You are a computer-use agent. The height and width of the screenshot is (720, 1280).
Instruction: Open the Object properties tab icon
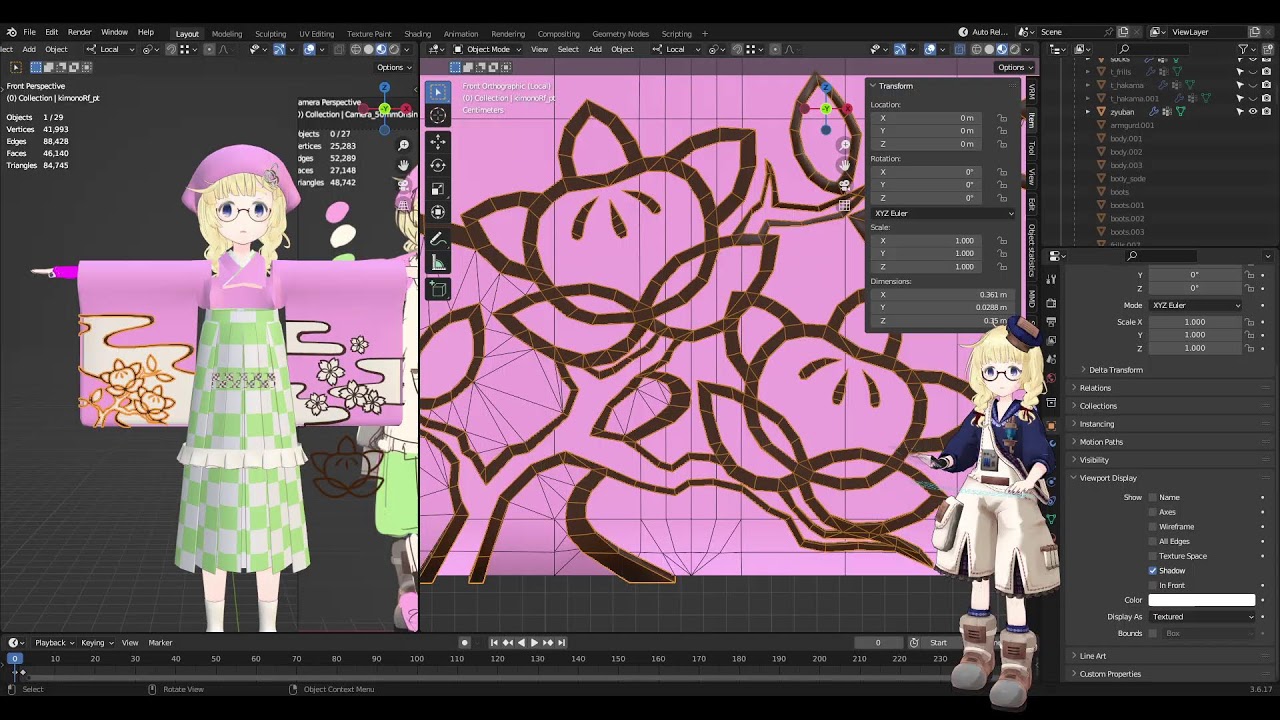[1051, 425]
